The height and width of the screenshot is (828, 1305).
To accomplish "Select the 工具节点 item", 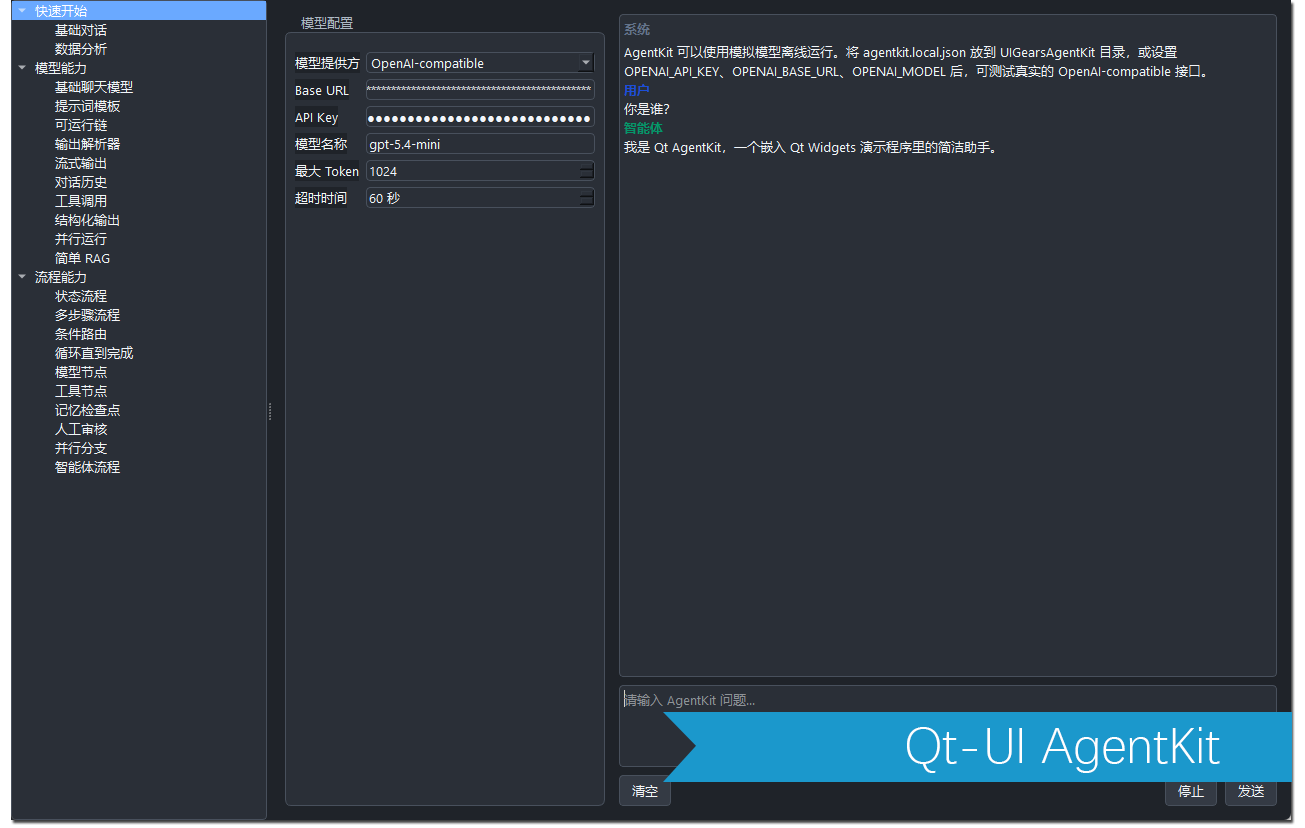I will (x=81, y=391).
